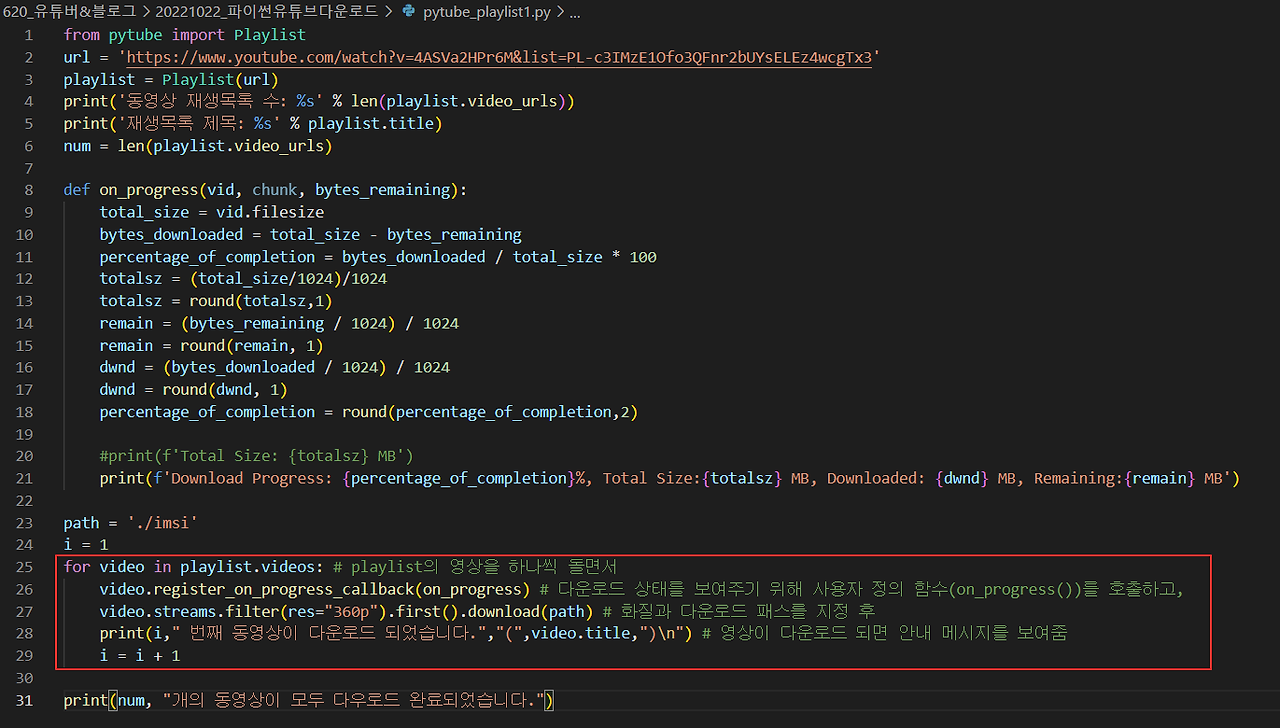Select line number 25 in the gutter
This screenshot has height=728, width=1280.
24,566
